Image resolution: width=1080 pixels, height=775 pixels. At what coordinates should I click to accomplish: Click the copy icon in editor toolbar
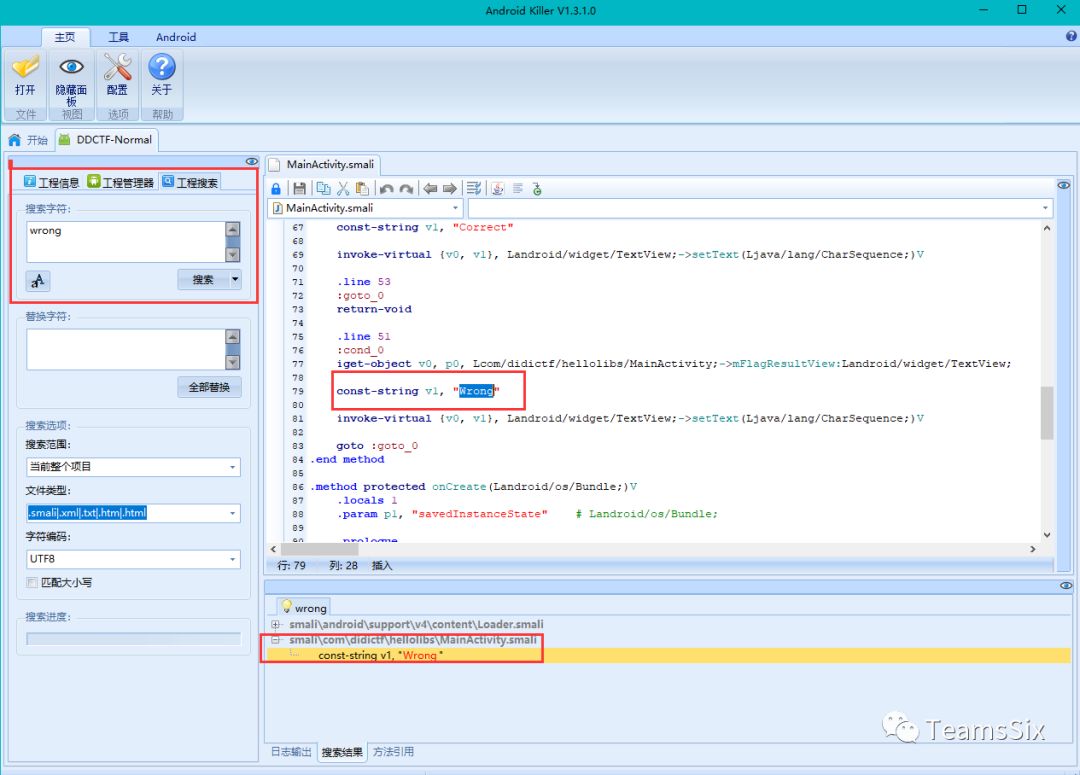323,189
